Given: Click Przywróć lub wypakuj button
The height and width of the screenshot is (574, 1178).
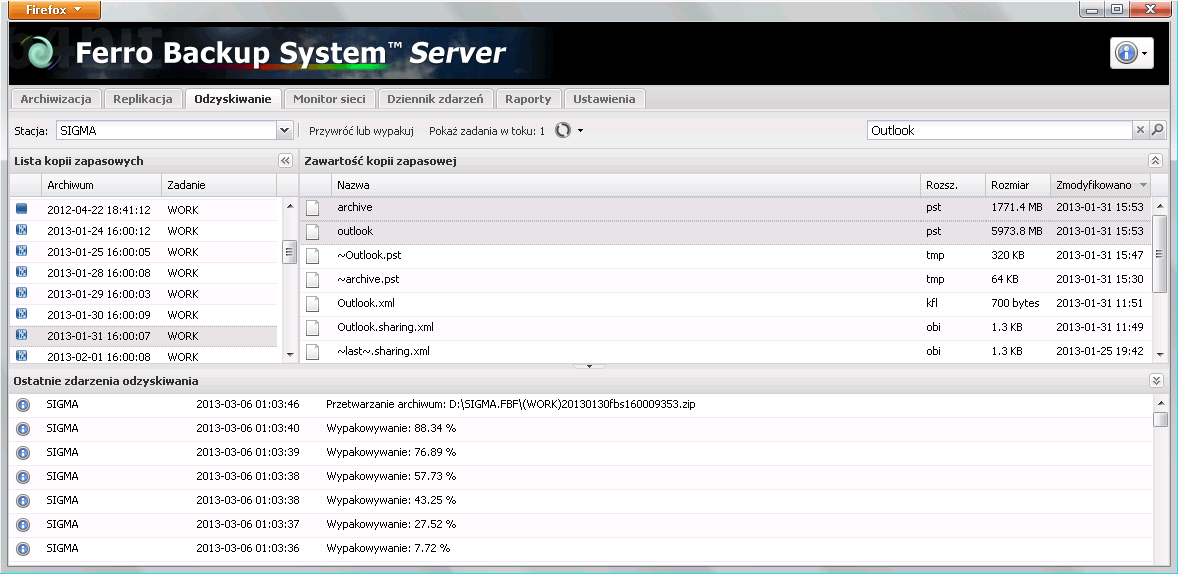Looking at the screenshot, I should (361, 131).
